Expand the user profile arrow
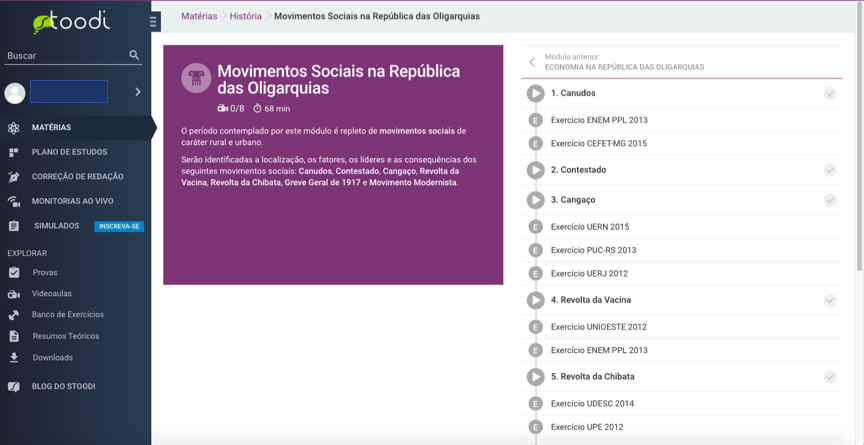This screenshot has width=864, height=445. tap(138, 92)
